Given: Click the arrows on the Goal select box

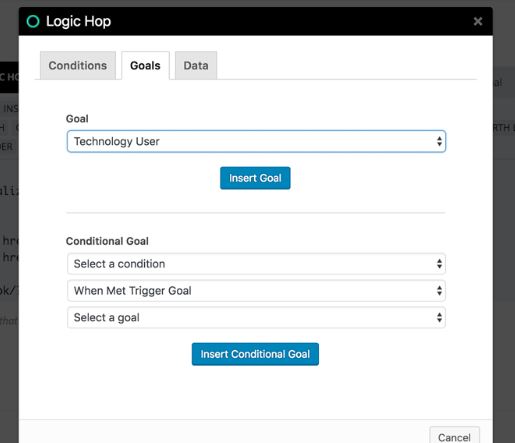Looking at the screenshot, I should pos(439,141).
